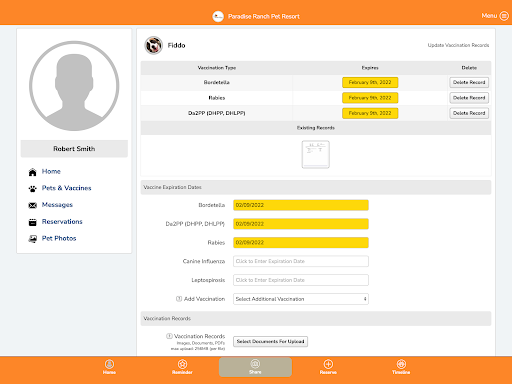Delete the Bordetella vaccination record

pos(469,82)
